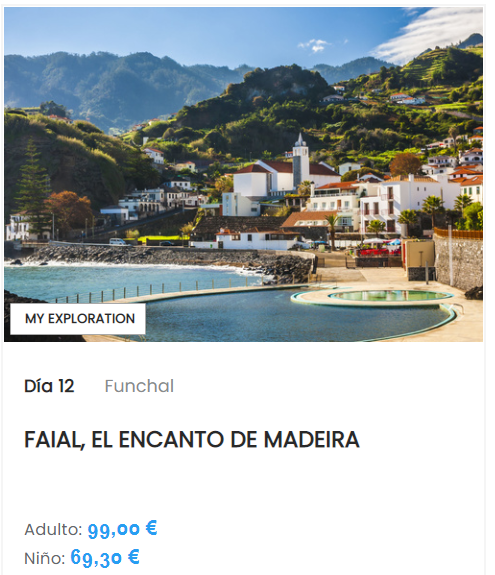495x575 pixels.
Task: Click the small round green pool in photo
Action: coord(389,295)
